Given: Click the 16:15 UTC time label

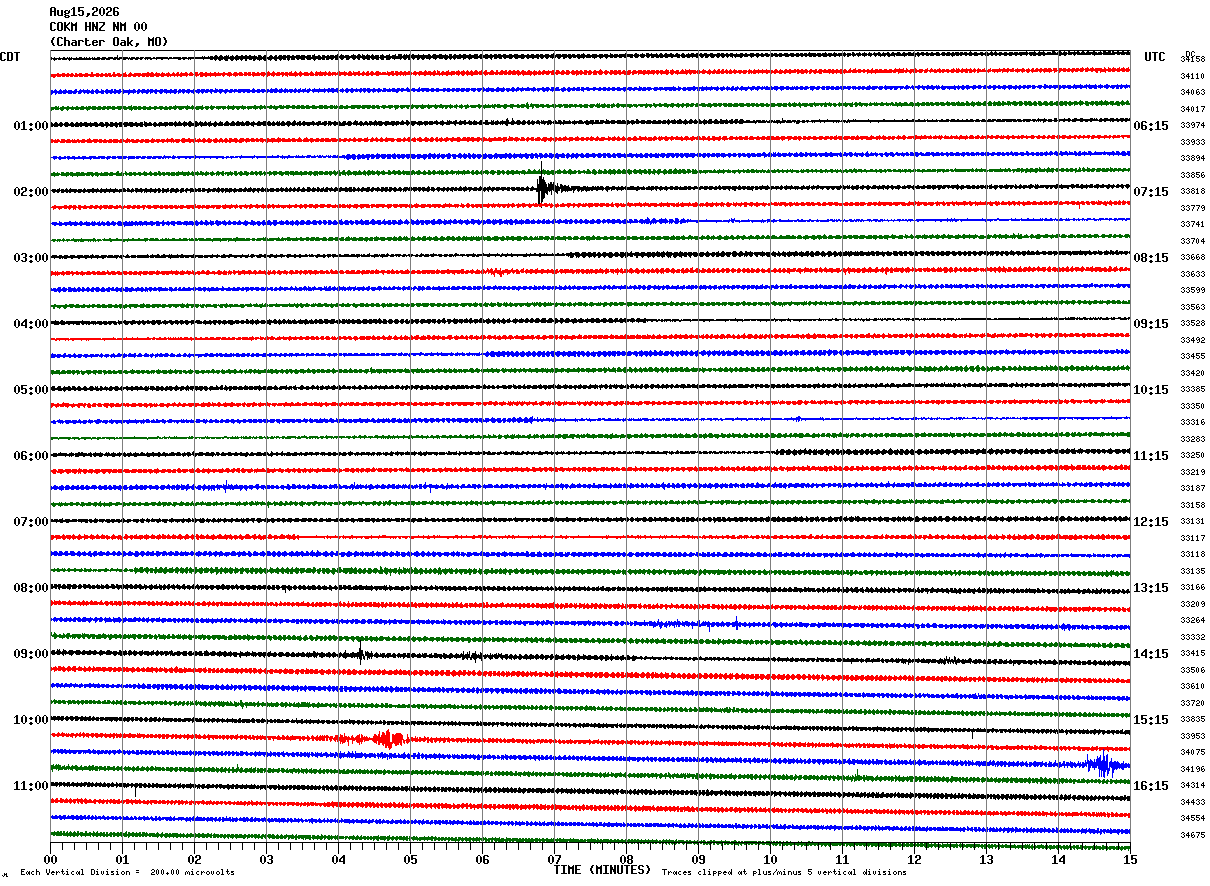Looking at the screenshot, I should coord(1151,786).
